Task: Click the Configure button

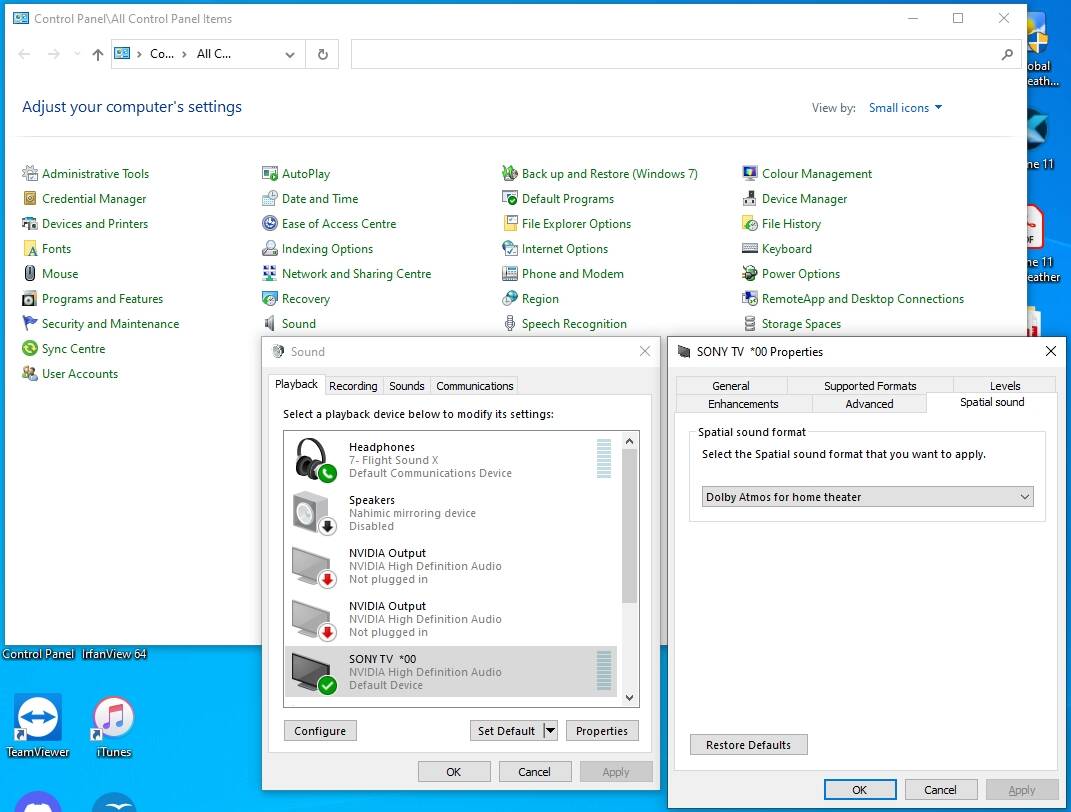Action: pos(320,731)
